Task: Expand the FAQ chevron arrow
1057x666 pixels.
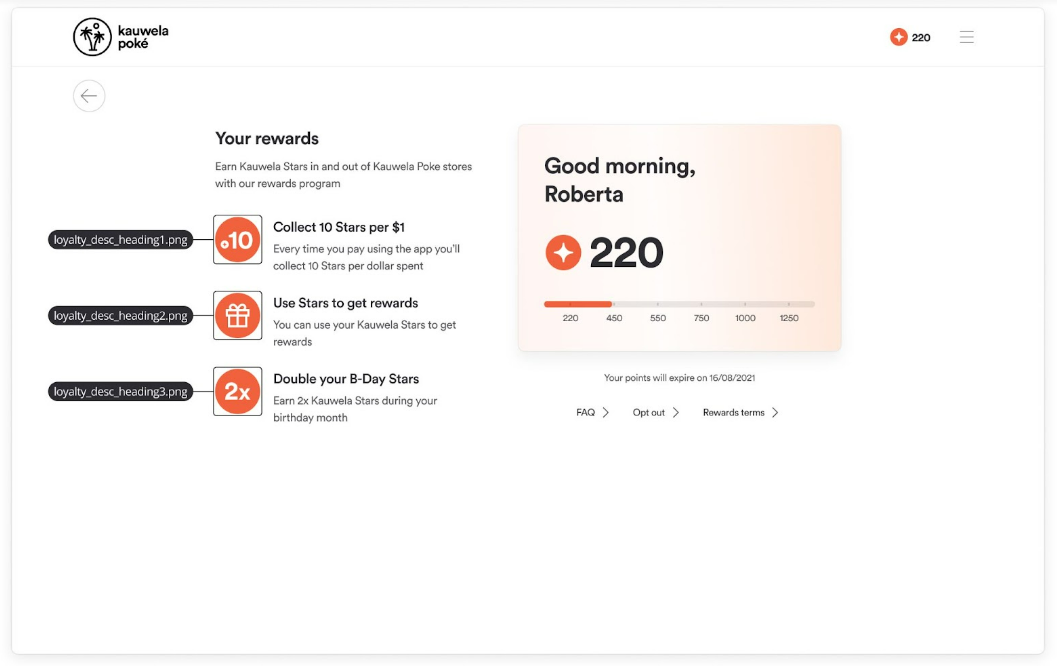Action: tap(605, 413)
